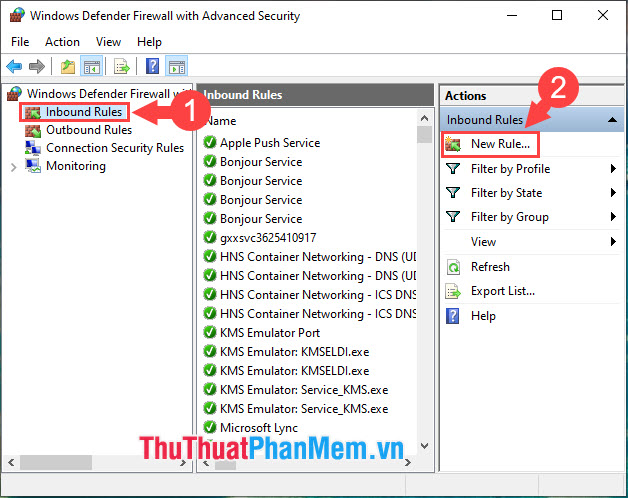Click the tree pane scroll left arrow
The image size is (628, 498).
point(11,463)
